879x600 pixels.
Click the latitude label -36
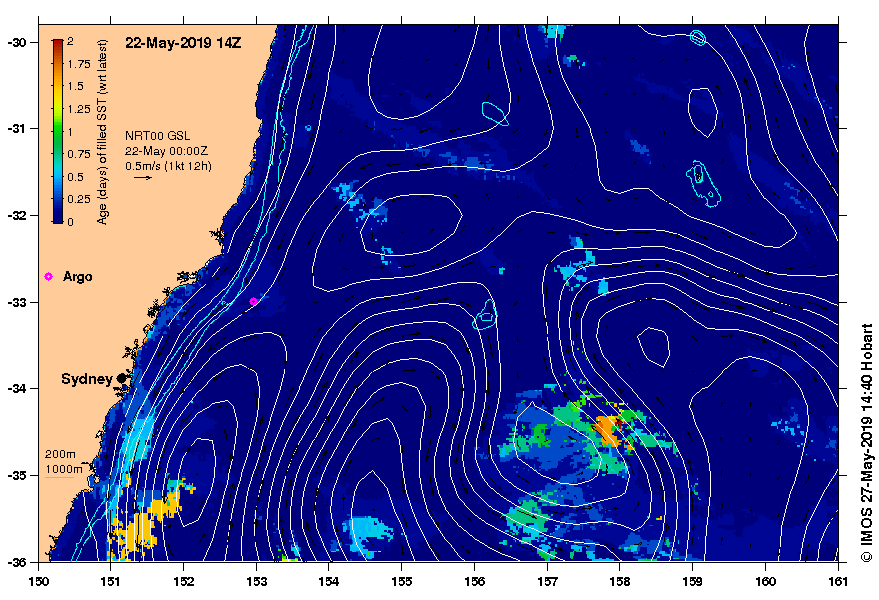15,562
